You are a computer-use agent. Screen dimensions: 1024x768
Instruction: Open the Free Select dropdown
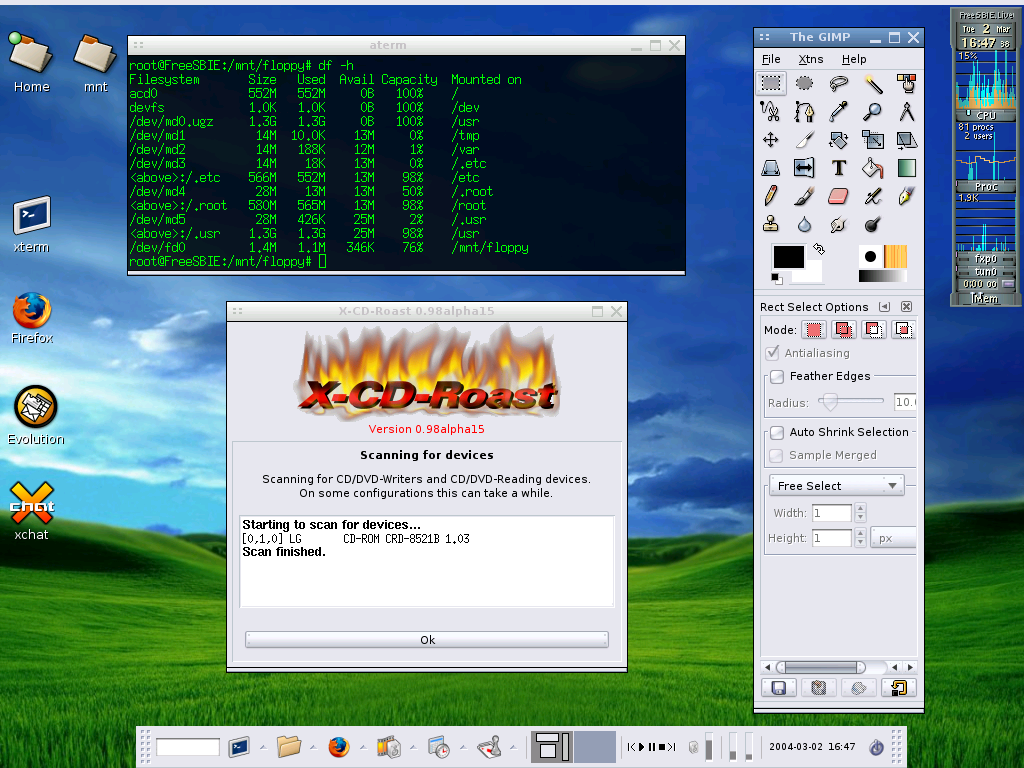point(837,486)
